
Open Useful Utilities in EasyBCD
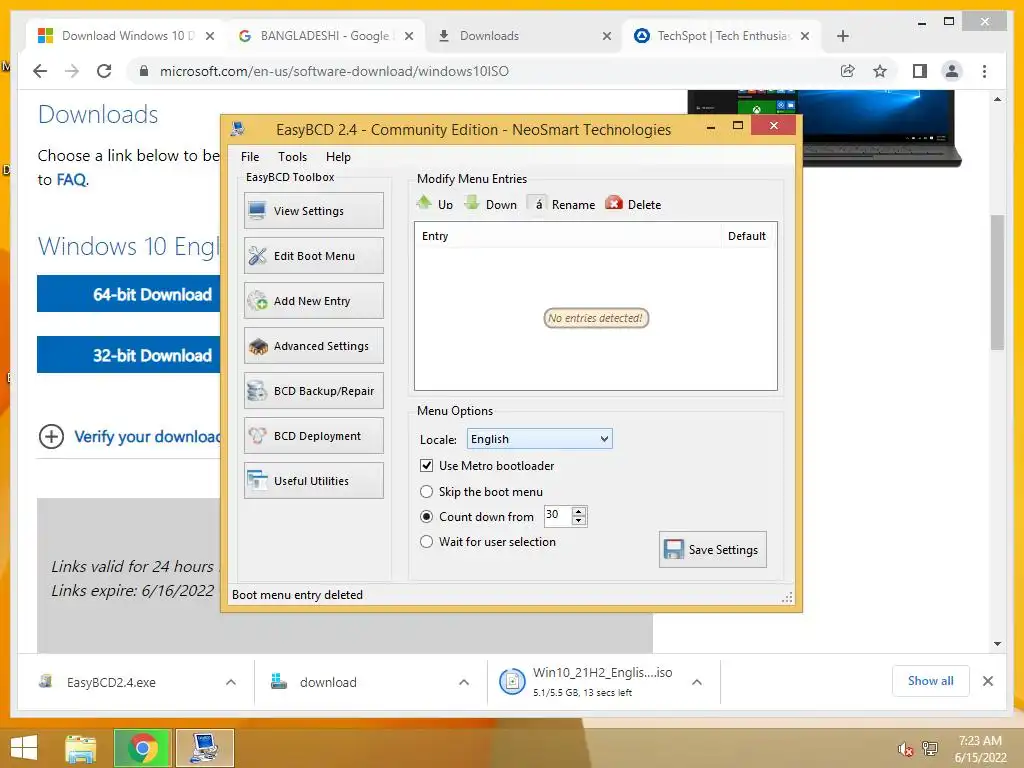click(x=313, y=481)
